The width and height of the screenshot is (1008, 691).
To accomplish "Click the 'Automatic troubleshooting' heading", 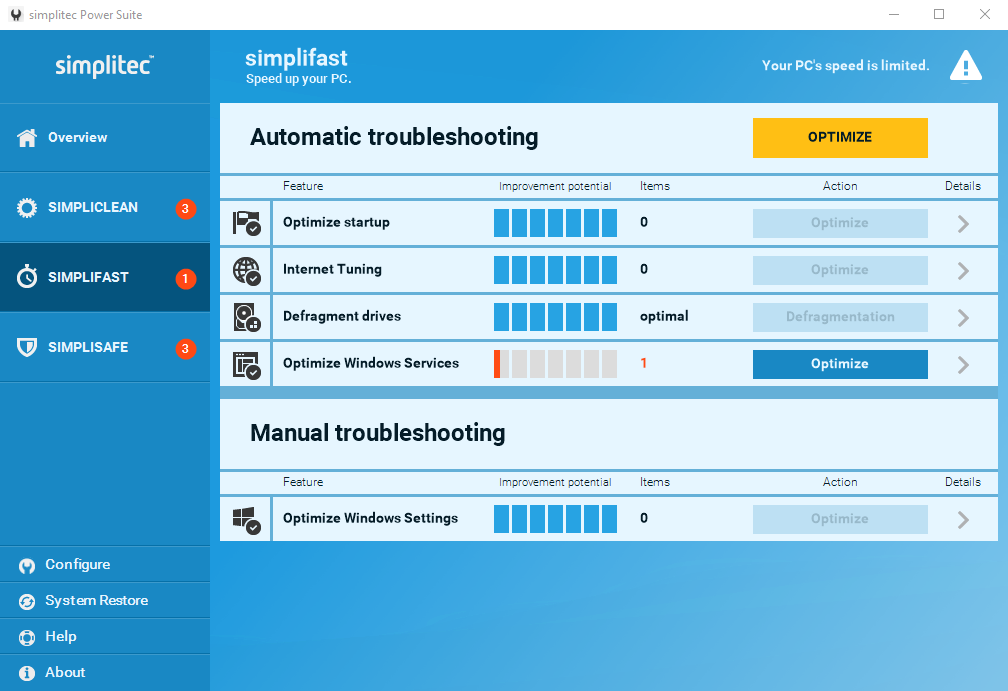I will pos(394,137).
